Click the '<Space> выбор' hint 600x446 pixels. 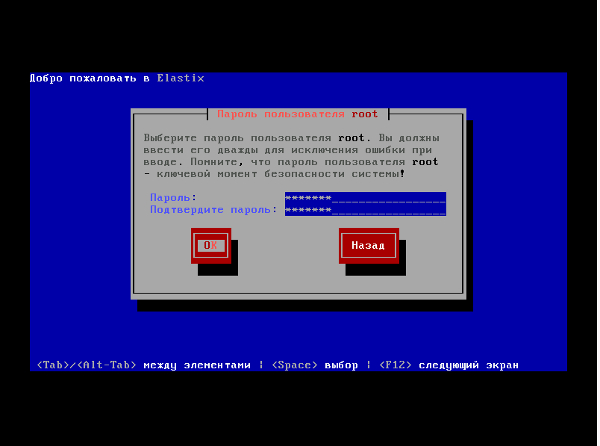click(315, 365)
